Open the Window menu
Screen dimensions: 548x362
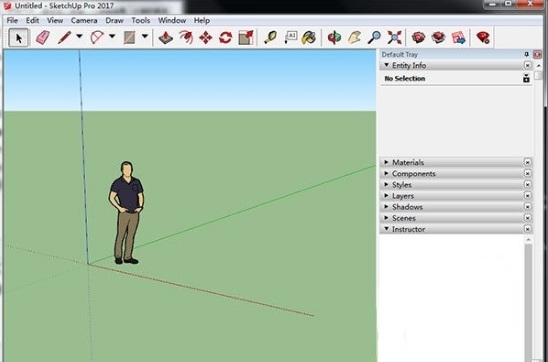172,20
